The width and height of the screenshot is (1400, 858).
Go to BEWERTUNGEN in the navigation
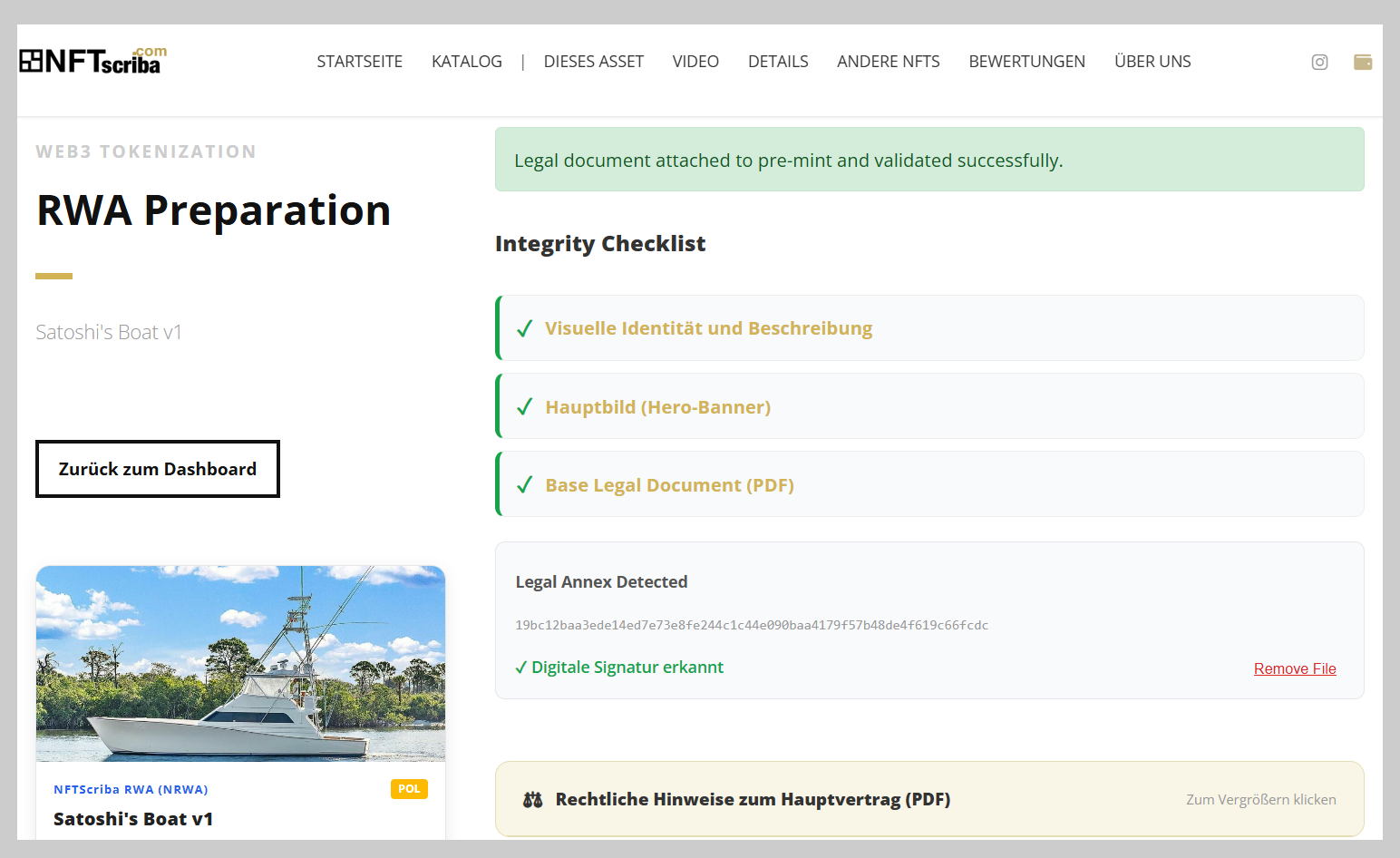click(1026, 61)
